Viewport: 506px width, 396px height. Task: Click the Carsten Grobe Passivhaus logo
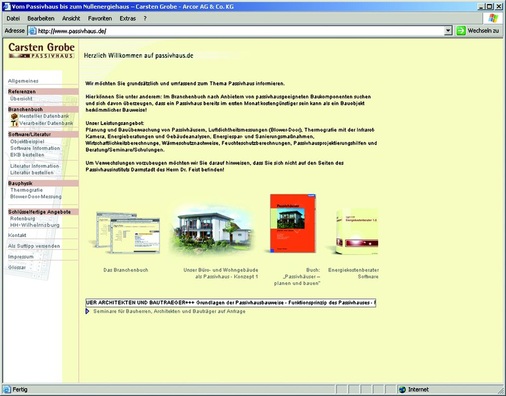[x=41, y=50]
